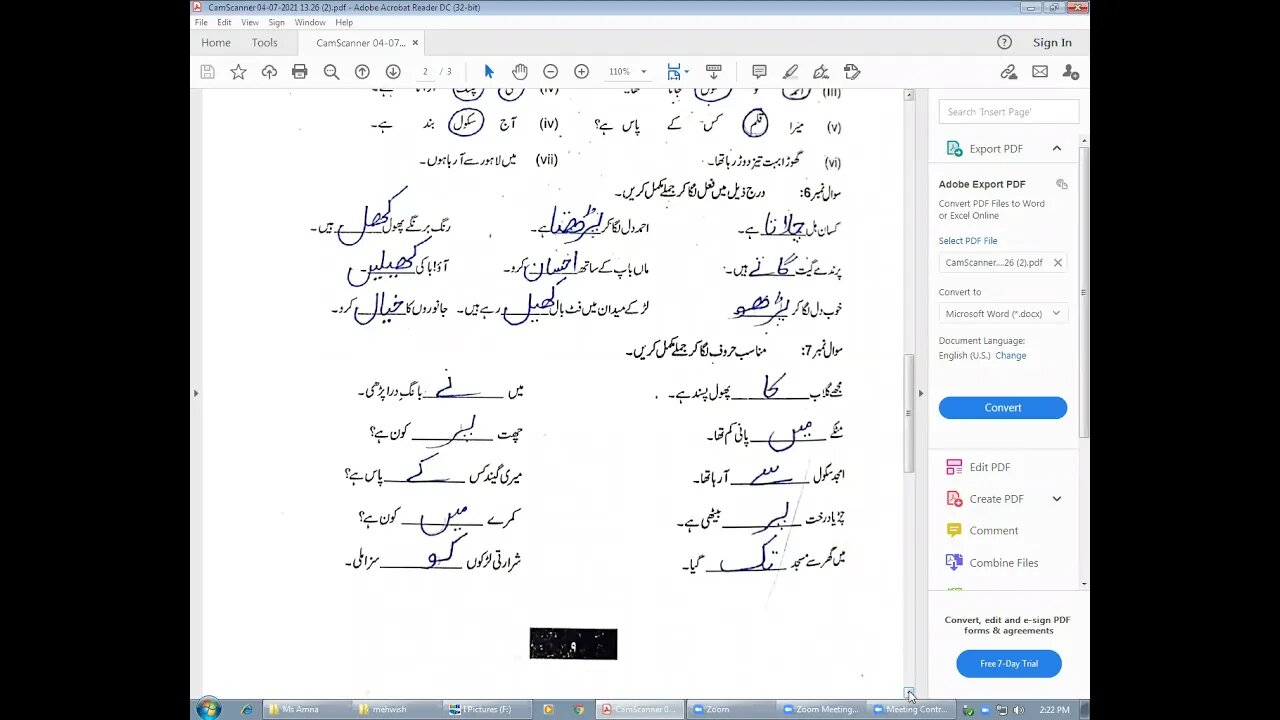Image resolution: width=1280 pixels, height=720 pixels.
Task: Choose the Highlight text pen tool
Action: point(790,72)
